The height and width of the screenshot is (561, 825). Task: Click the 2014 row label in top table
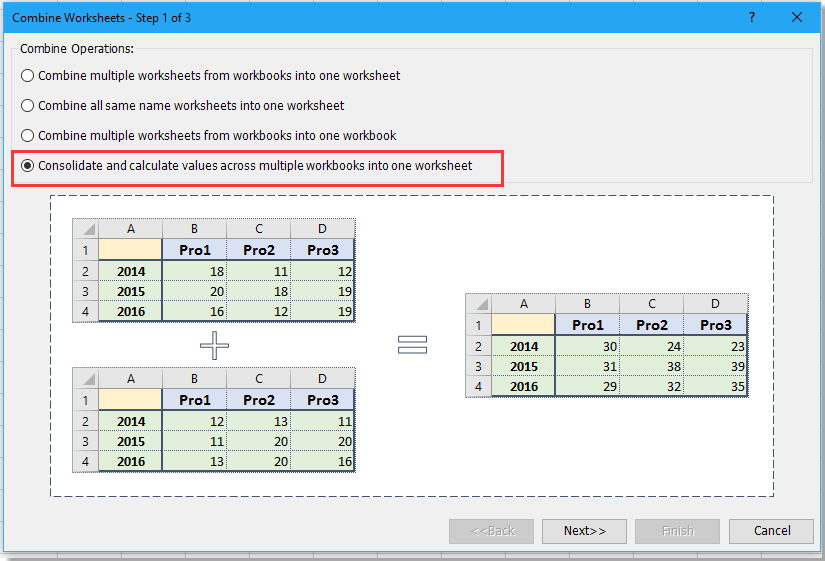(130, 271)
